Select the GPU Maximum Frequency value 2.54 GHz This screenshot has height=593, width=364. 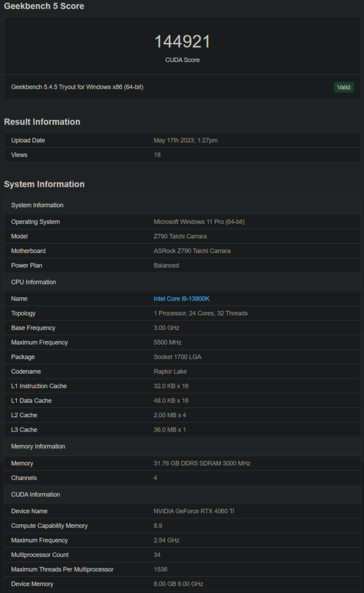coord(166,540)
